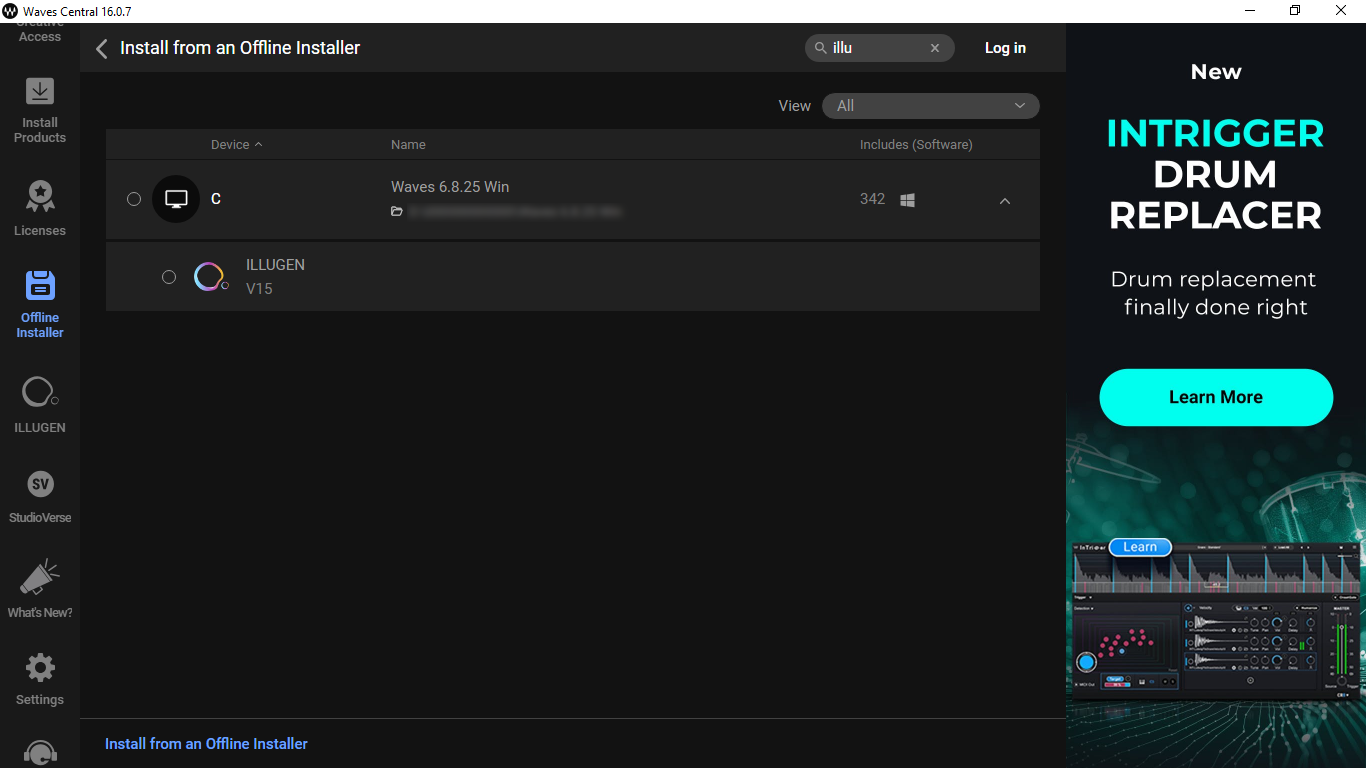The height and width of the screenshot is (768, 1366).
Task: Click the Includes (Software) column header
Action: (x=915, y=145)
